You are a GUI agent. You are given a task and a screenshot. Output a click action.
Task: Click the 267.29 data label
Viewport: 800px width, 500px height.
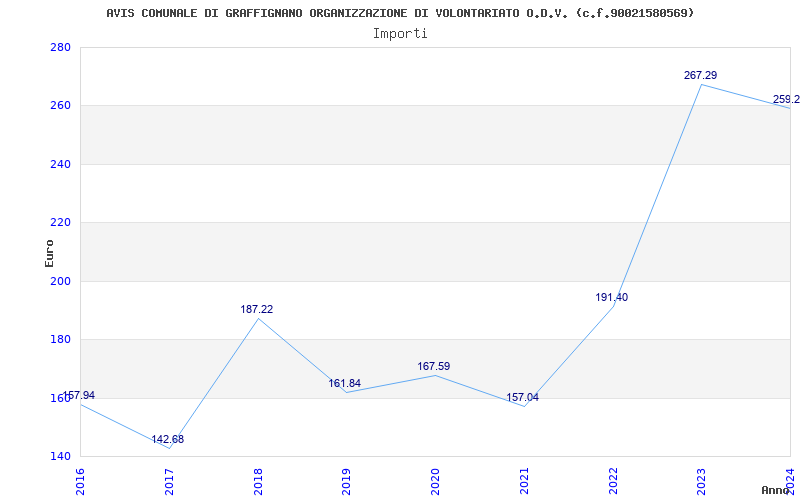[x=701, y=76]
